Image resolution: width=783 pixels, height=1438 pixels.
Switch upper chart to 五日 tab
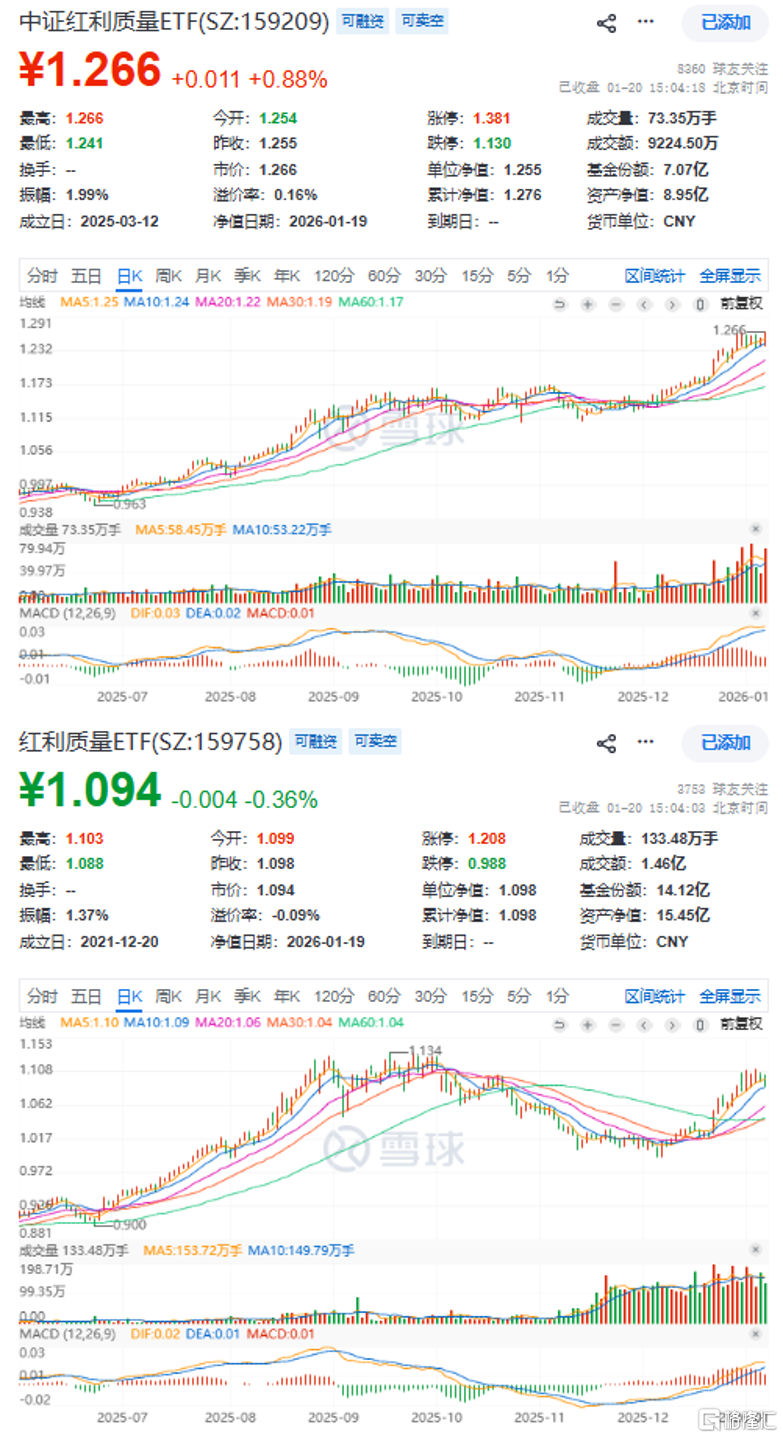(x=86, y=276)
